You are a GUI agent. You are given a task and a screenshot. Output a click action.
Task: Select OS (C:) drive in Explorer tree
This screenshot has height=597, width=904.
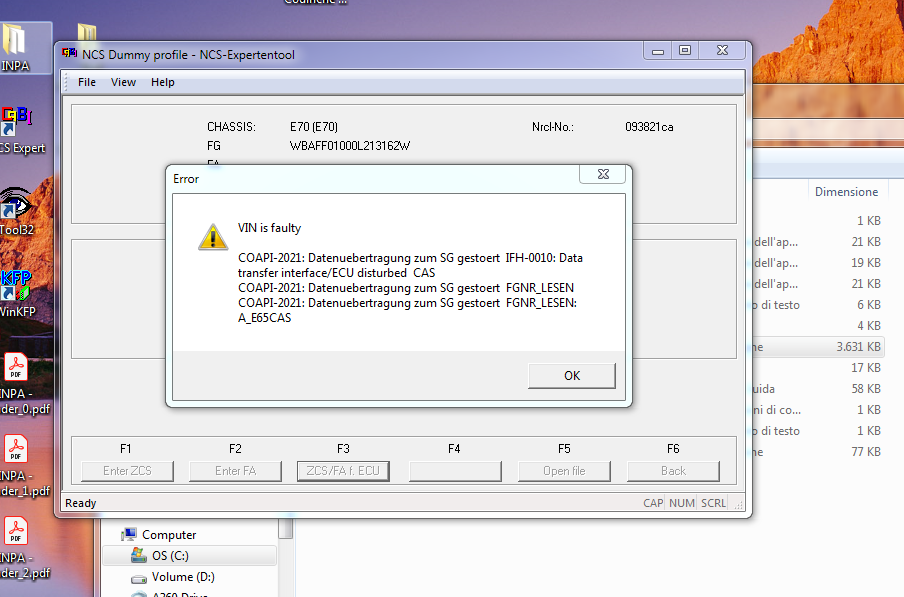coord(190,556)
